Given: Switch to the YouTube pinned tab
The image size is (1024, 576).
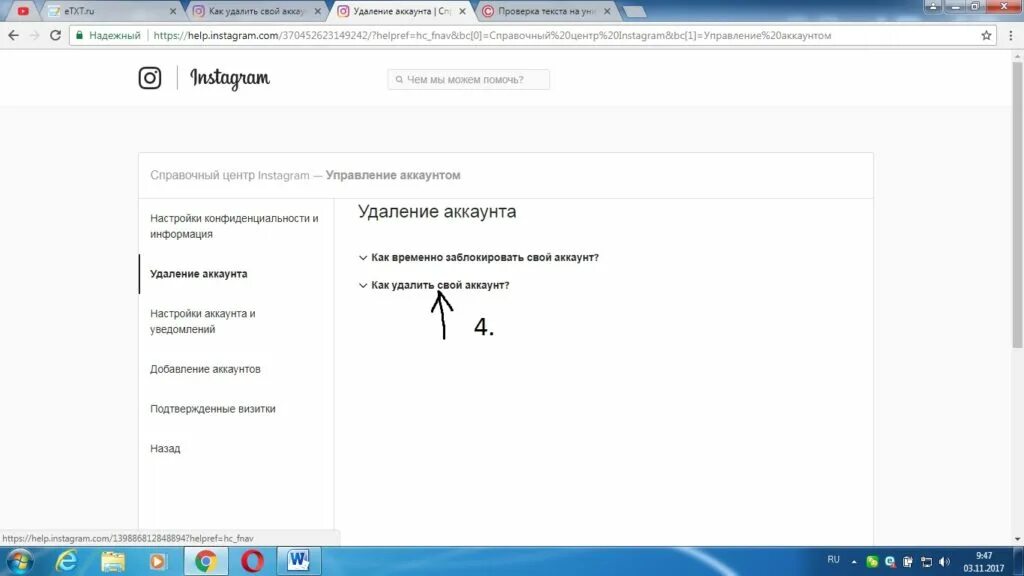Looking at the screenshot, I should [x=23, y=11].
